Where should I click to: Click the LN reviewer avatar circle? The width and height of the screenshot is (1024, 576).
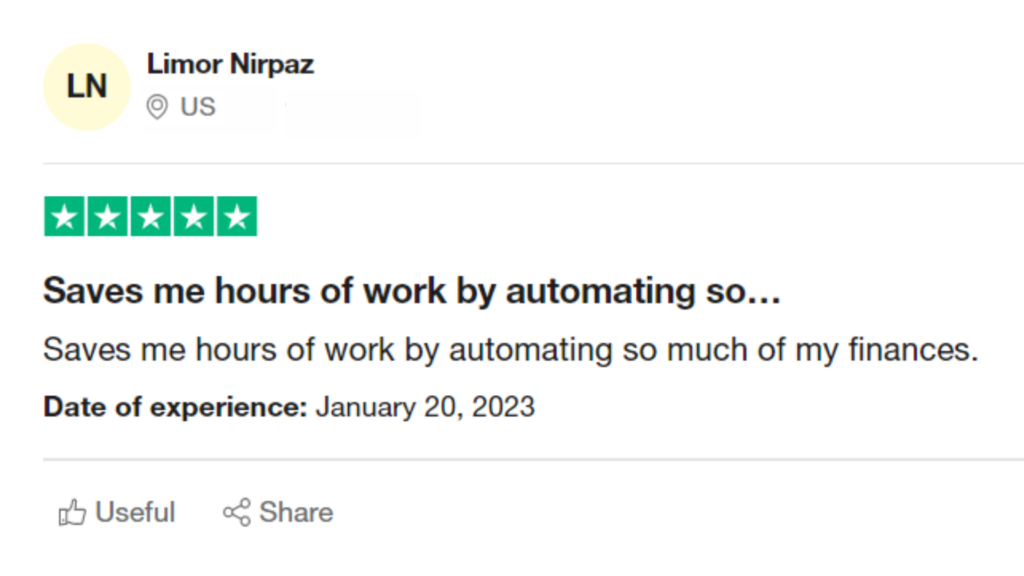[87, 87]
